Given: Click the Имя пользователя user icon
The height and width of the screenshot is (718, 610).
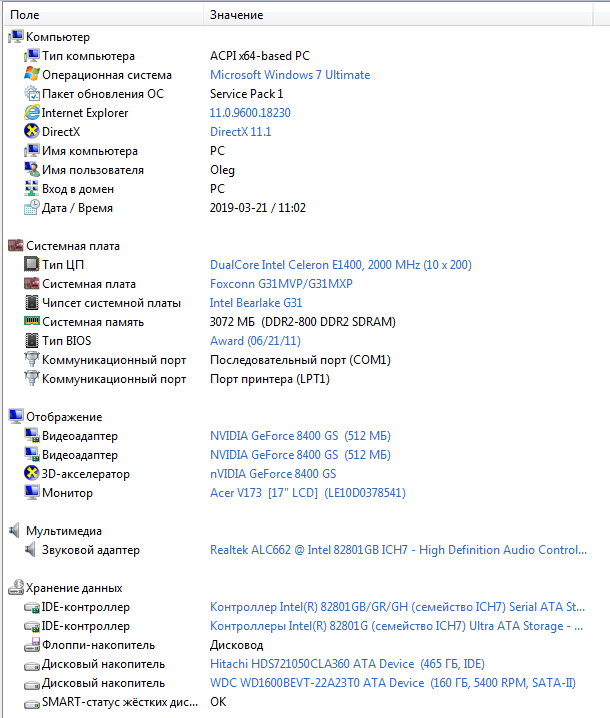Looking at the screenshot, I should [x=32, y=169].
